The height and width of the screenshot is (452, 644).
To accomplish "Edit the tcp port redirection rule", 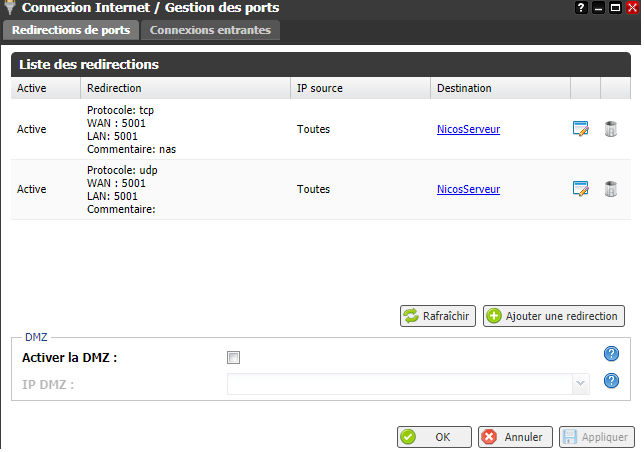I will click(x=580, y=128).
